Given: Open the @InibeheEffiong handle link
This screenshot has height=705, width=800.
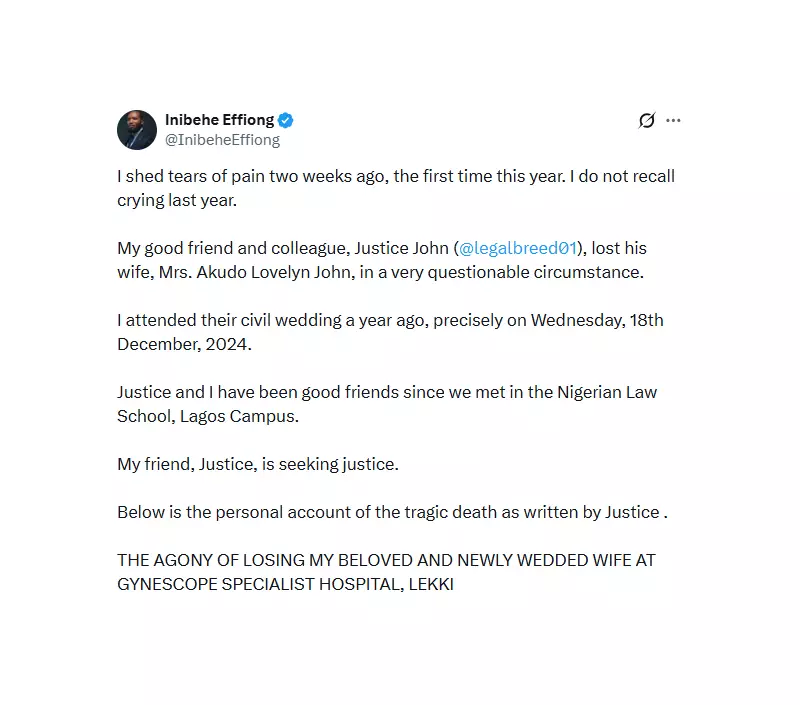Looking at the screenshot, I should tap(222, 140).
